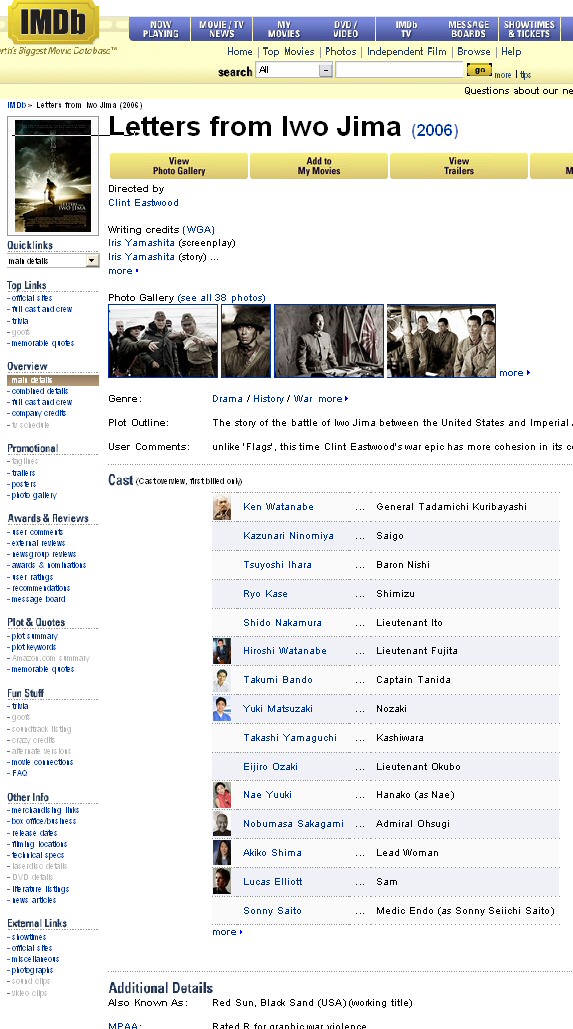This screenshot has width=573, height=1029.
Task: Click the View Trailers button
Action: [x=459, y=166]
